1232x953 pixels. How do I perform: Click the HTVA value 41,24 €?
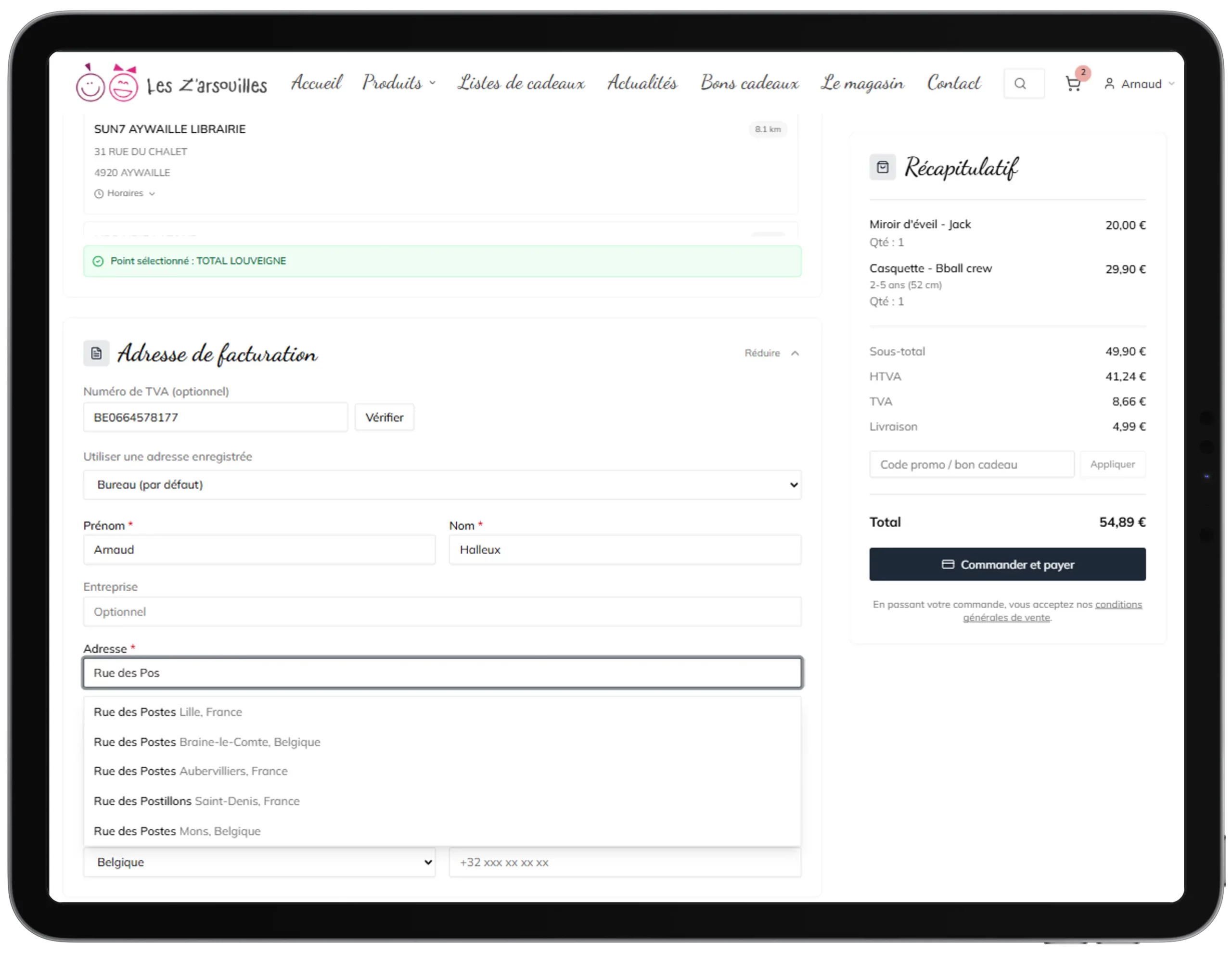pos(1125,377)
